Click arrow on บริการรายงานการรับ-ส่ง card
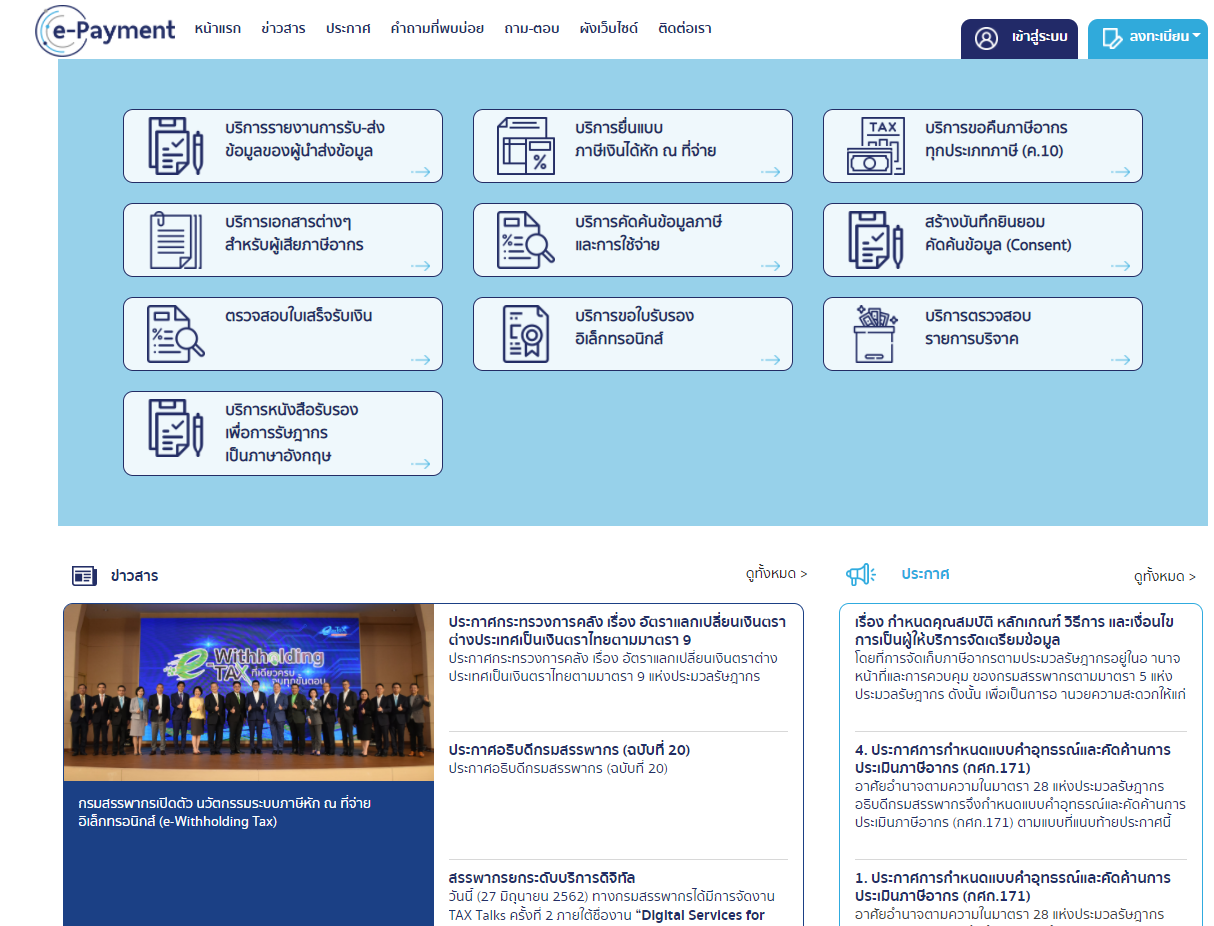The image size is (1214, 926). pyautogui.click(x=420, y=172)
